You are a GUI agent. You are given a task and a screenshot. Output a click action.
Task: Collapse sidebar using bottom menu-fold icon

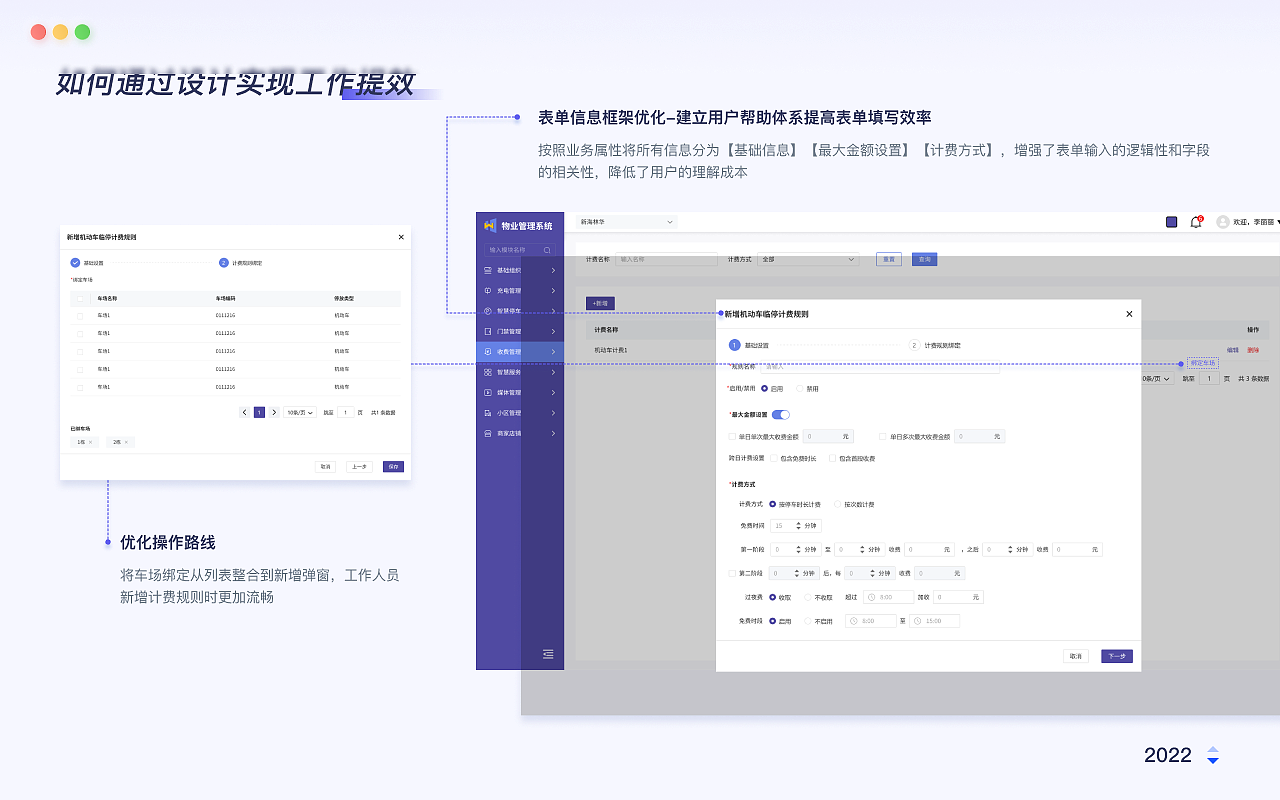tap(548, 654)
